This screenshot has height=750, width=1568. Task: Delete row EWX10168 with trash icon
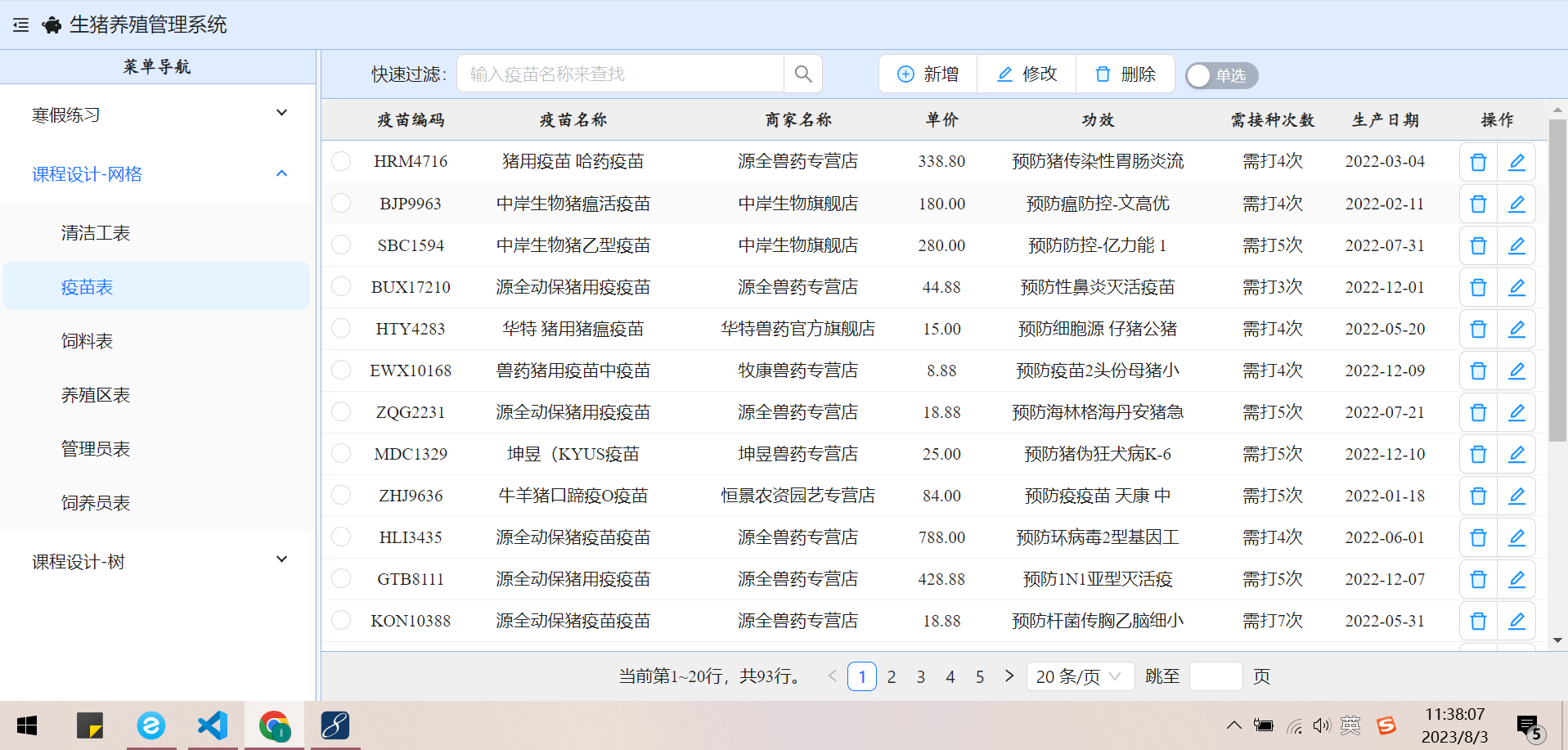1478,371
